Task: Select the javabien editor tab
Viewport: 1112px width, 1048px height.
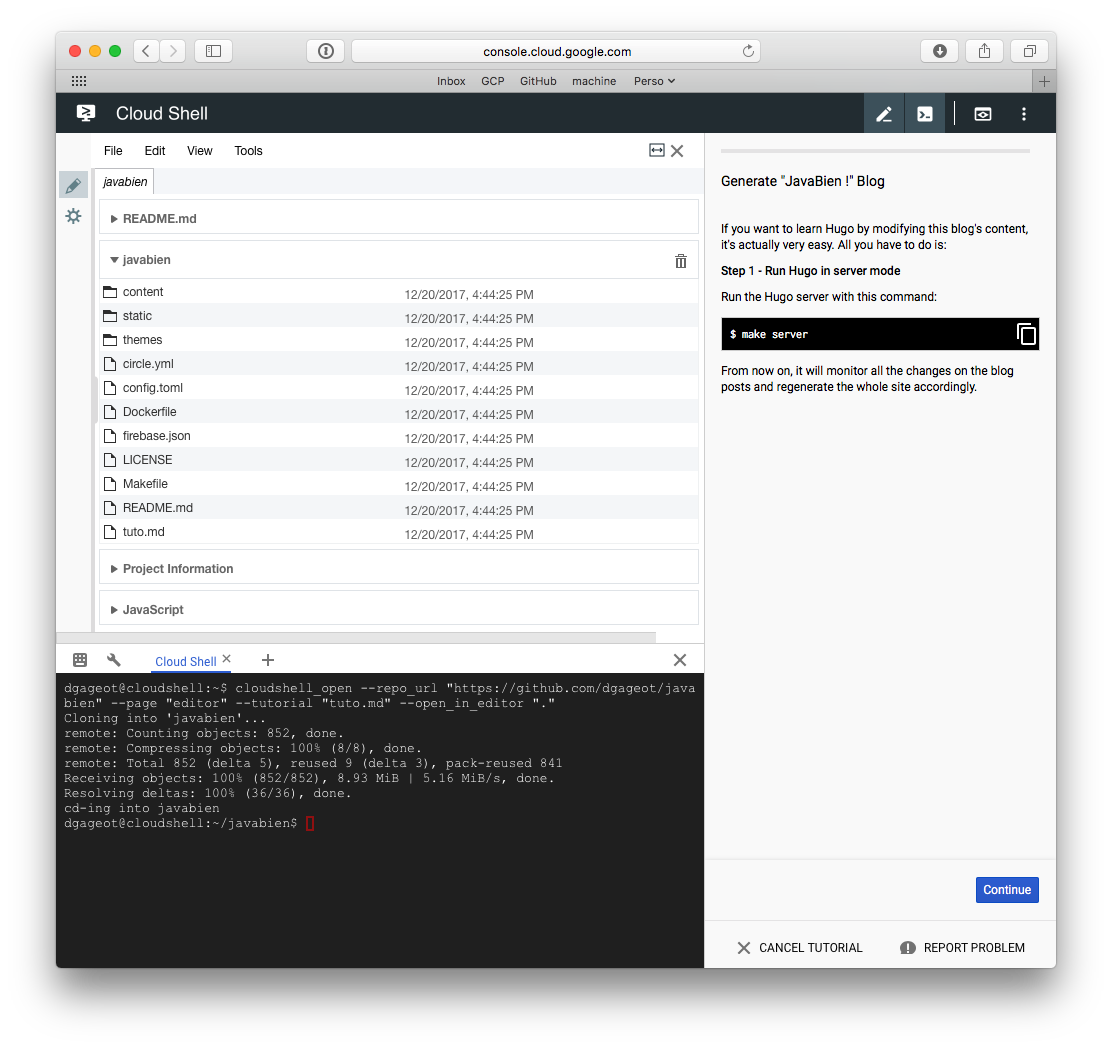Action: click(125, 182)
